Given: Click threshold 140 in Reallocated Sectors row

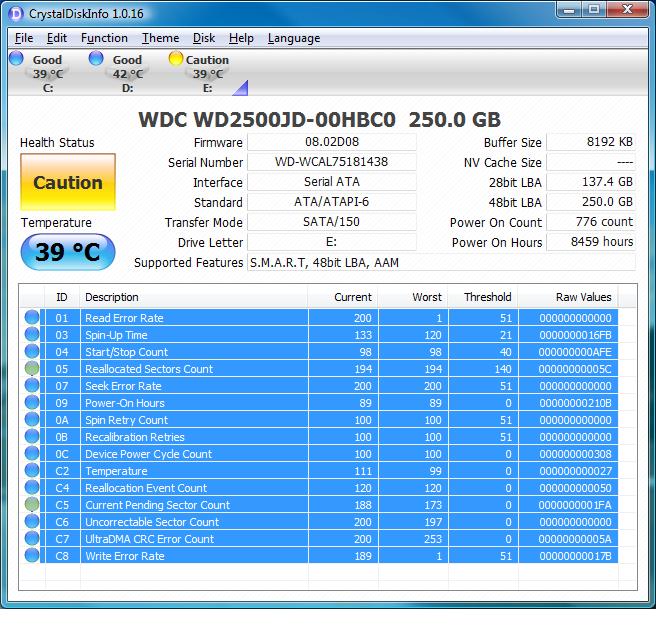Looking at the screenshot, I should [x=502, y=369].
